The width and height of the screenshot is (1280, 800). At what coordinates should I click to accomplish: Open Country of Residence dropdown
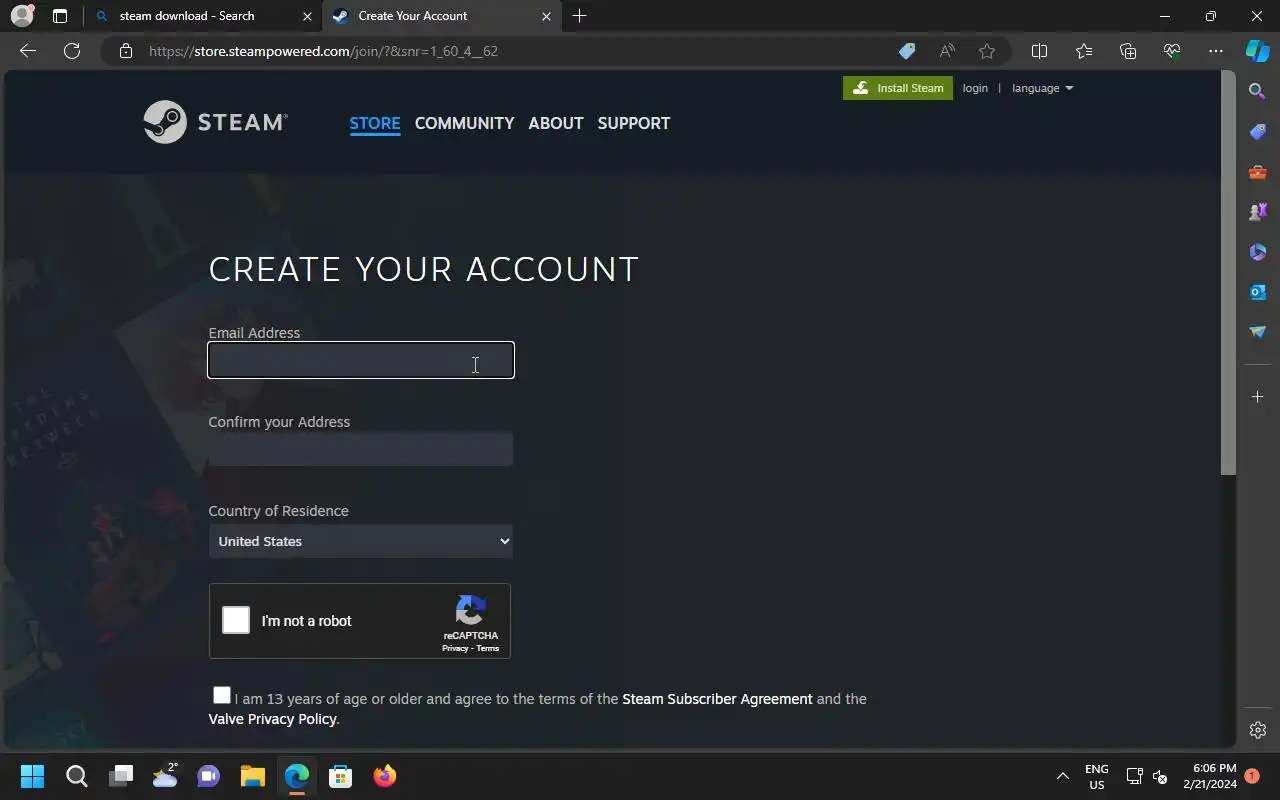pos(360,541)
